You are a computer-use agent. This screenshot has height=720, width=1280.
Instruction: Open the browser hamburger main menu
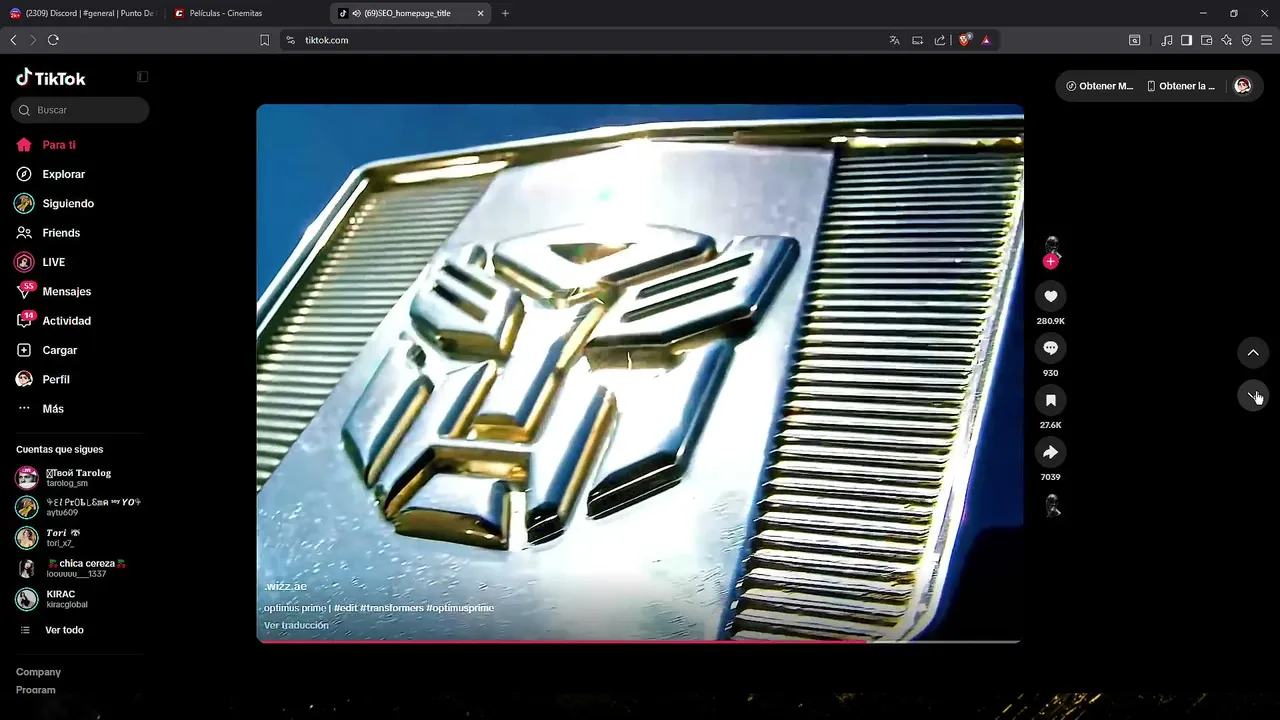point(1267,40)
